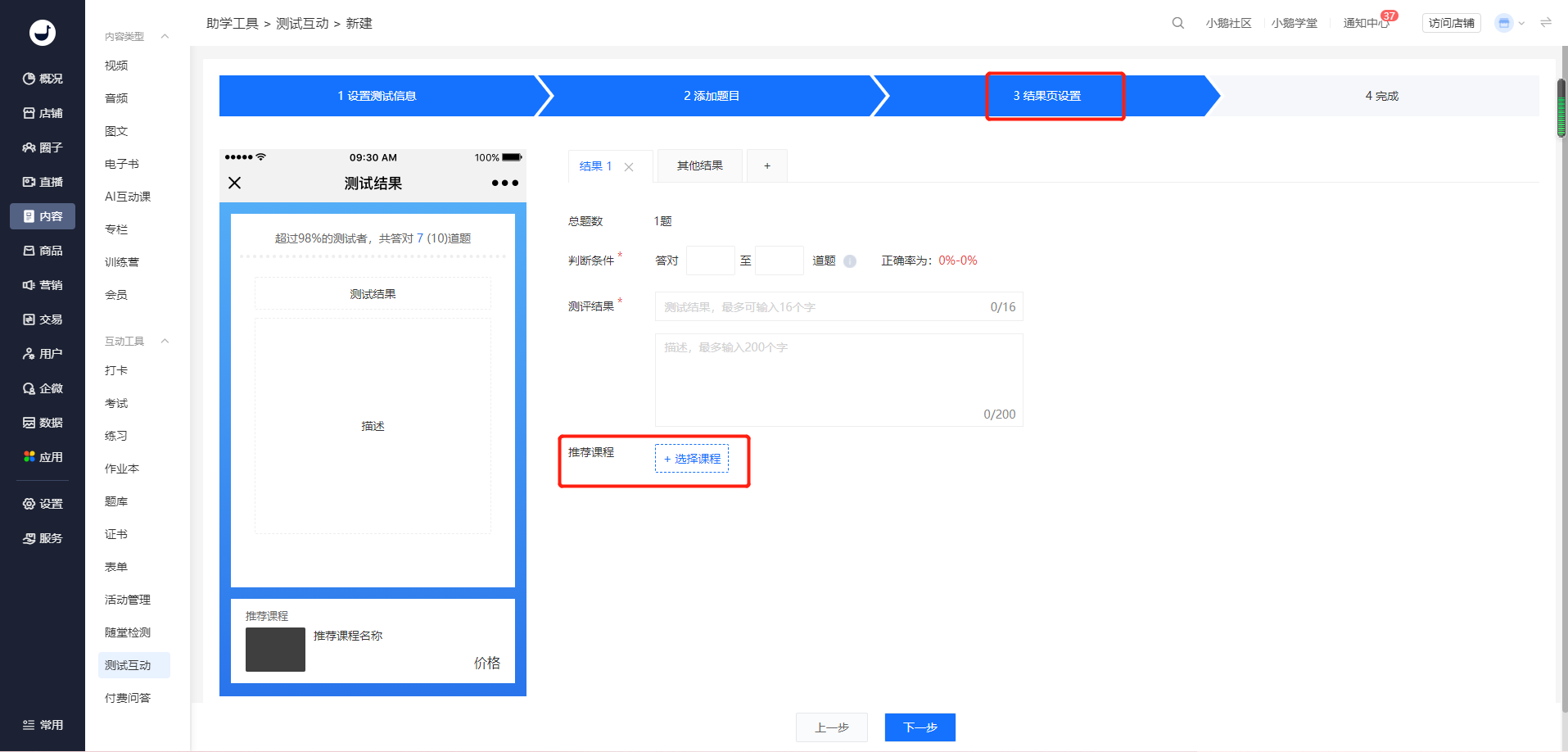Collapse the 互动工具 section
This screenshot has width=1568, height=752.
pyautogui.click(x=165, y=341)
